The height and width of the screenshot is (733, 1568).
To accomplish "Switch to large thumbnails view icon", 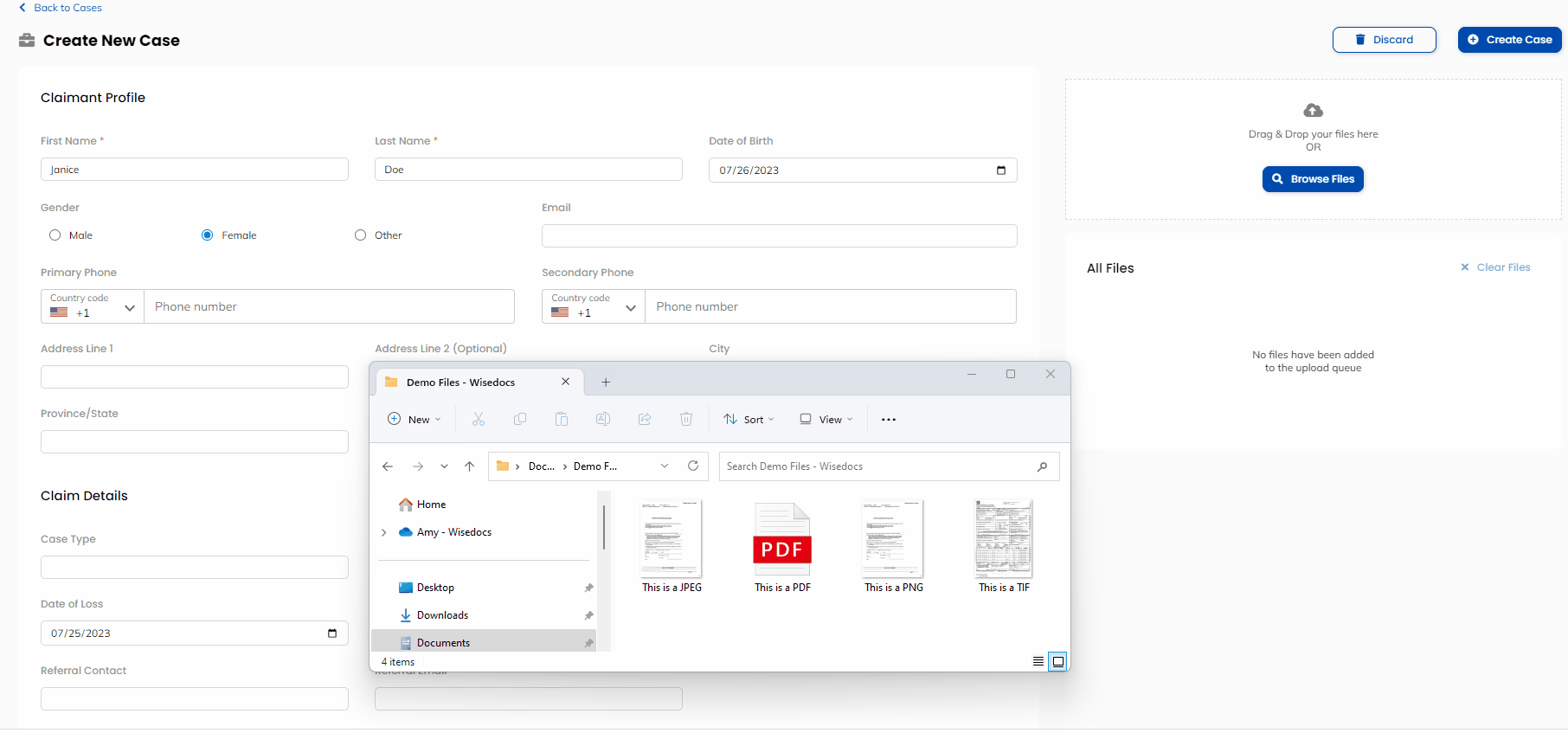I will (x=1057, y=661).
